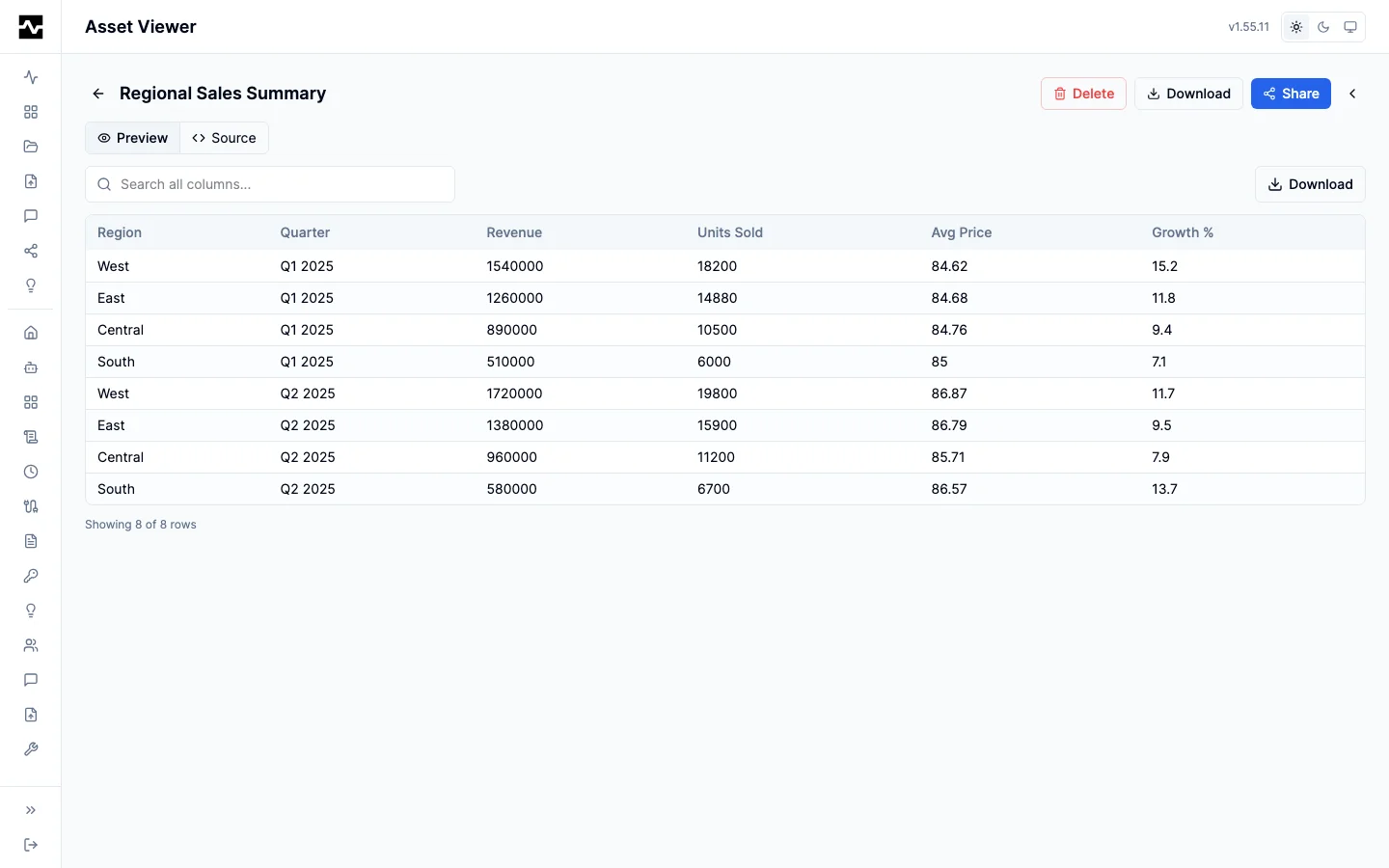Open the API keys icon in sidebar
Image resolution: width=1389 pixels, height=868 pixels.
[30, 576]
